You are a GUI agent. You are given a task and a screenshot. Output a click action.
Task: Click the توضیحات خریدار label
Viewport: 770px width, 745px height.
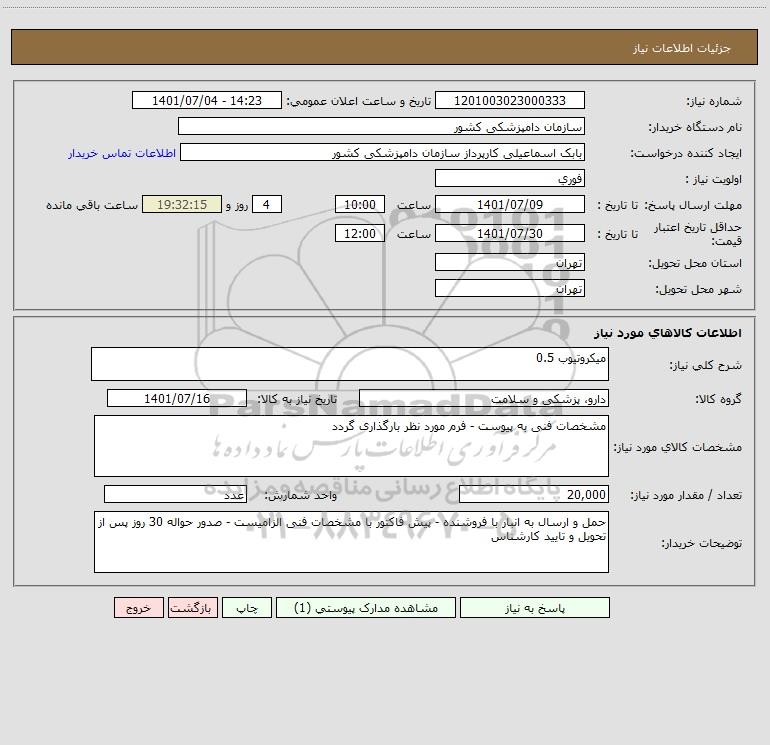702,544
